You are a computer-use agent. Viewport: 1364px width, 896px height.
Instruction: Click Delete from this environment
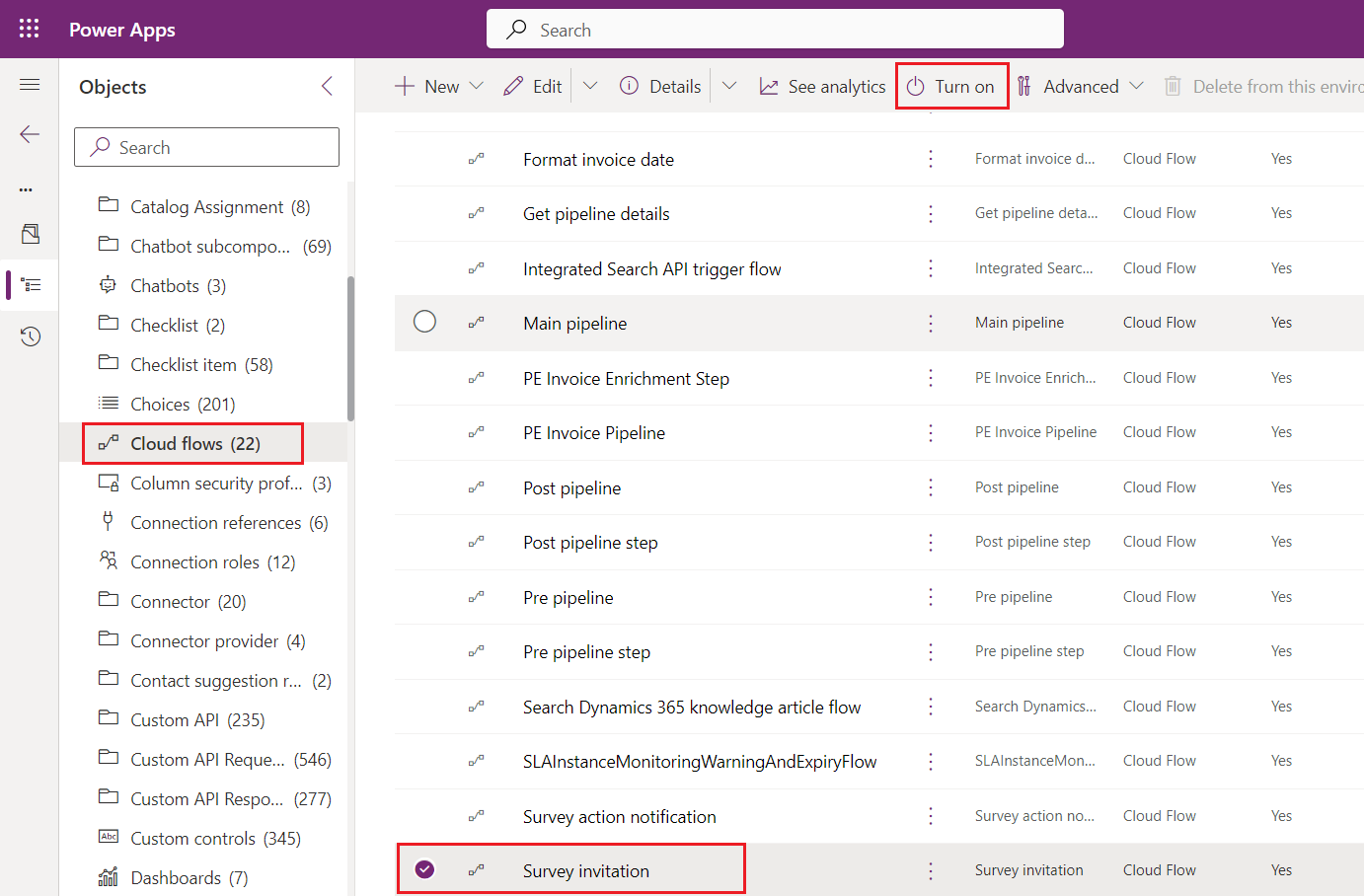[1263, 87]
